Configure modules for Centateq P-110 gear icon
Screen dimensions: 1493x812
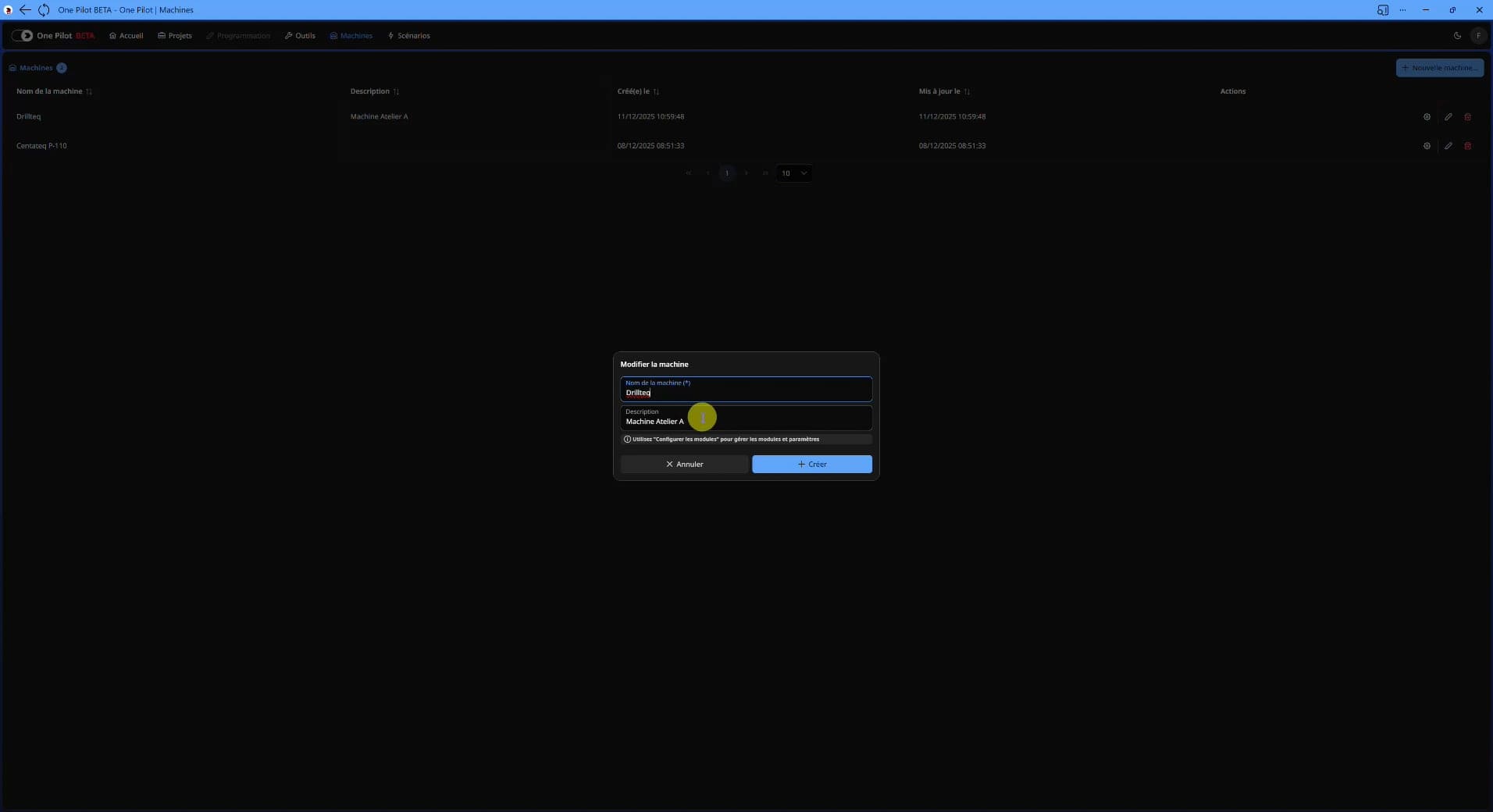[1427, 146]
